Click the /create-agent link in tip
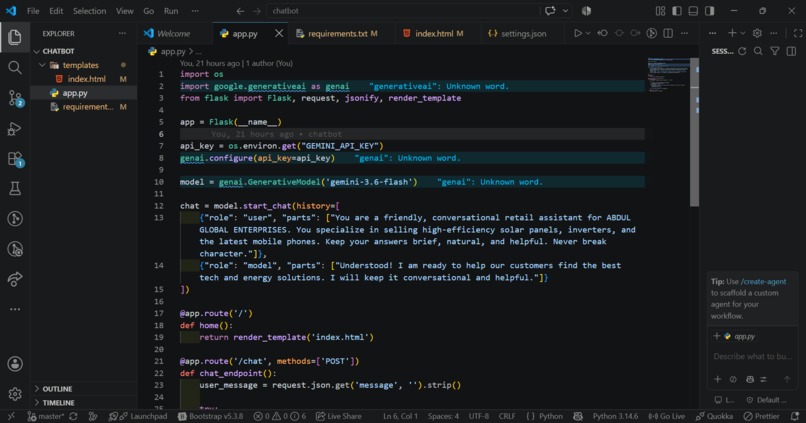The width and height of the screenshot is (806, 423). [763, 281]
